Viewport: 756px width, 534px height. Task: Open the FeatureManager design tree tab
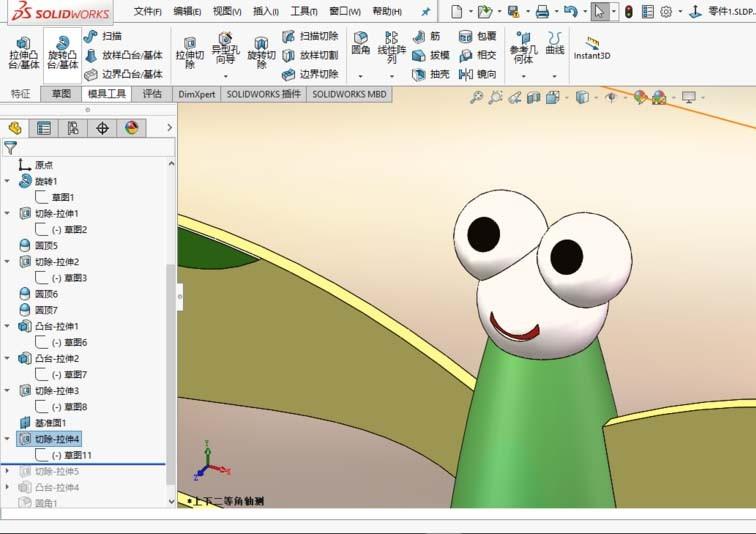(15, 128)
